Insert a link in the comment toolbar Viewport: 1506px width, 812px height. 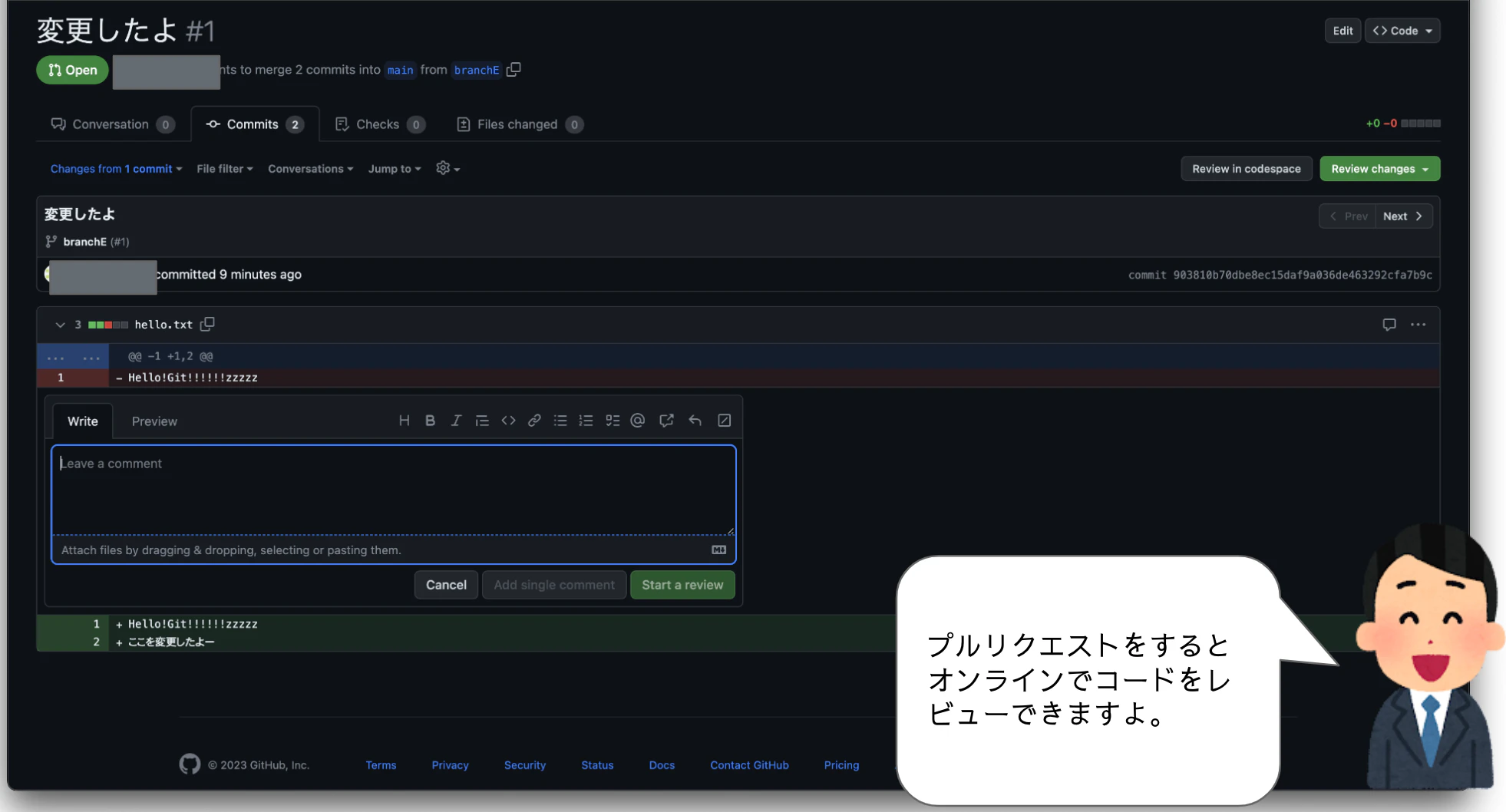534,421
